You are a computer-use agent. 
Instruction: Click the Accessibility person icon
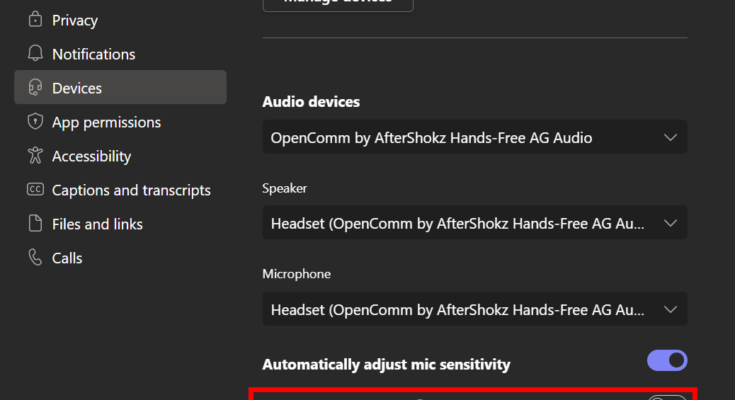[36, 156]
